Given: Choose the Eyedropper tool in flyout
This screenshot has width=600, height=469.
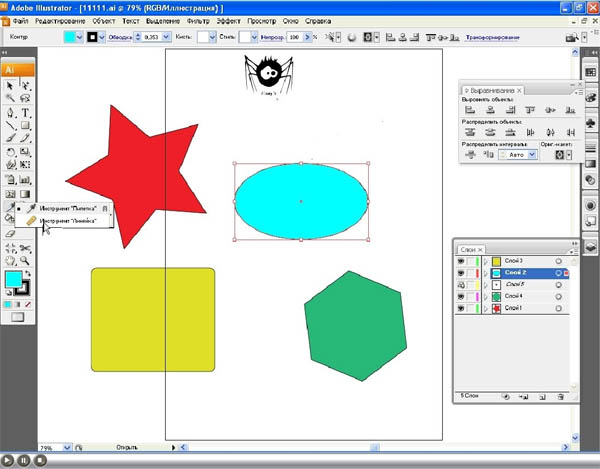Looking at the screenshot, I should point(33,208).
